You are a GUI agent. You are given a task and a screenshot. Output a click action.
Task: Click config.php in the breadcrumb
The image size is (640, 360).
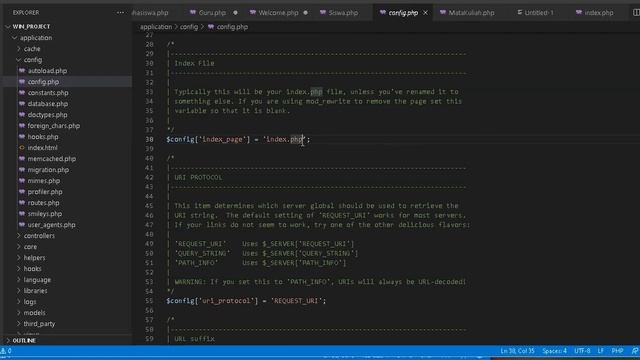tap(232, 27)
